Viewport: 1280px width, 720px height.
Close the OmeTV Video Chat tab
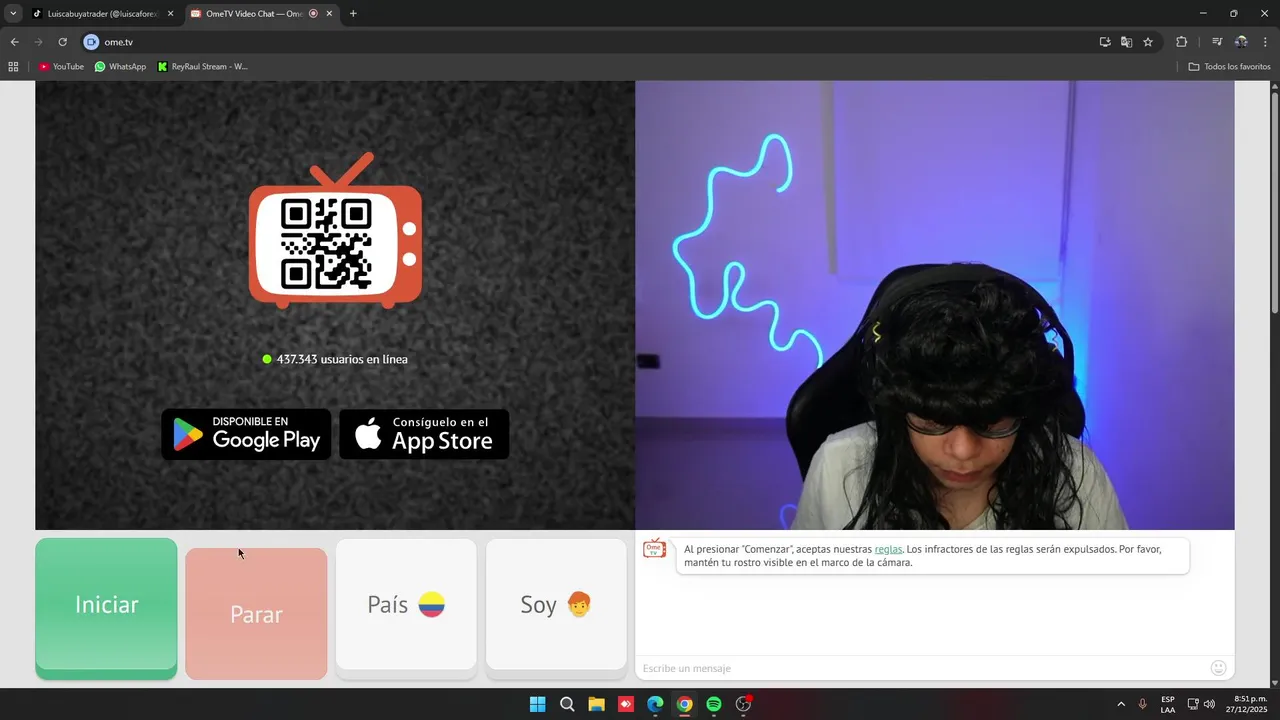click(x=329, y=14)
